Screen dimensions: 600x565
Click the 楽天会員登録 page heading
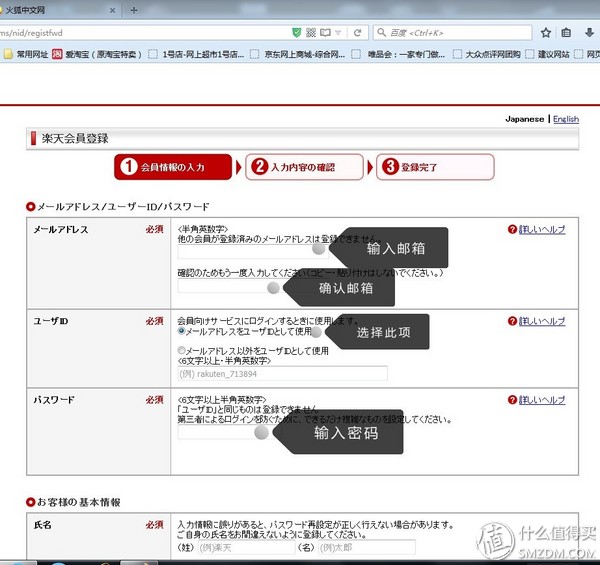click(x=75, y=138)
